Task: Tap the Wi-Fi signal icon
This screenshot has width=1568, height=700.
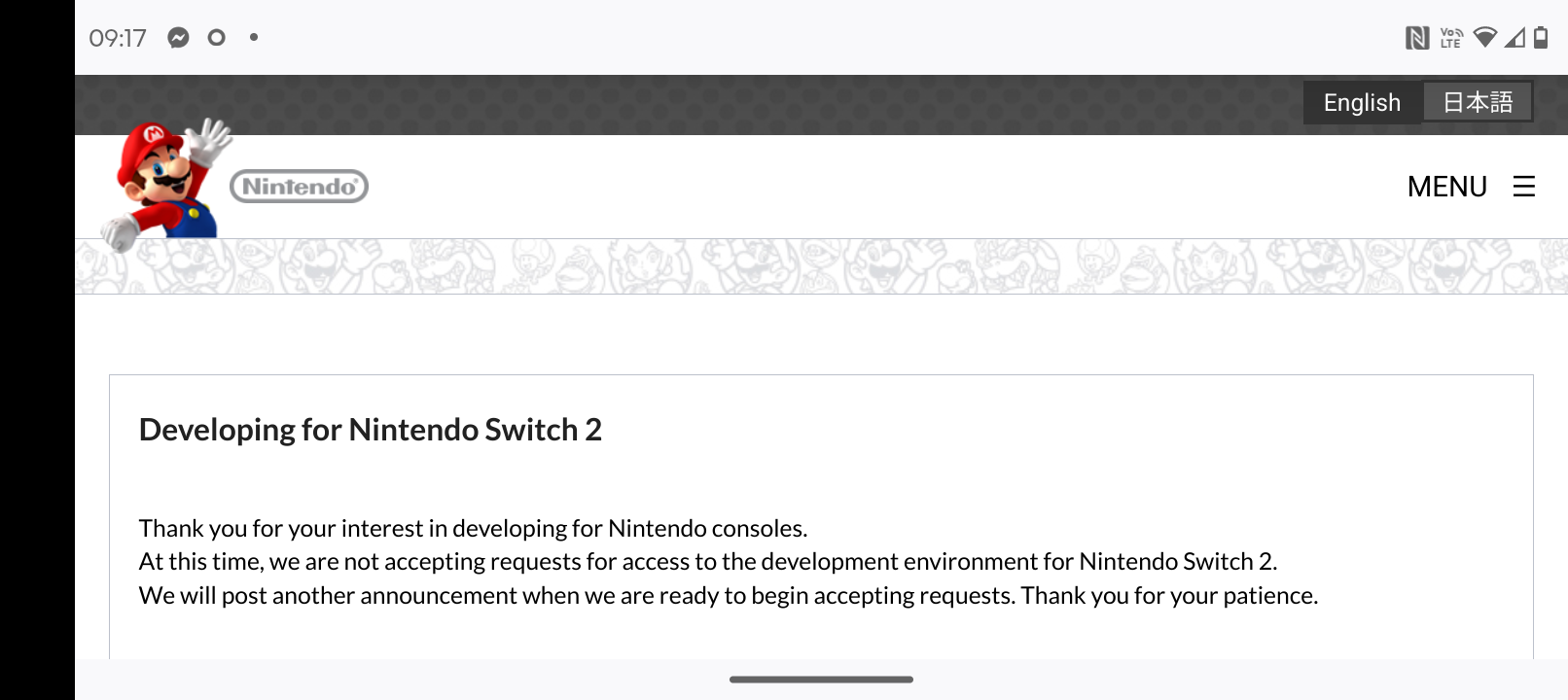Action: [x=1485, y=37]
